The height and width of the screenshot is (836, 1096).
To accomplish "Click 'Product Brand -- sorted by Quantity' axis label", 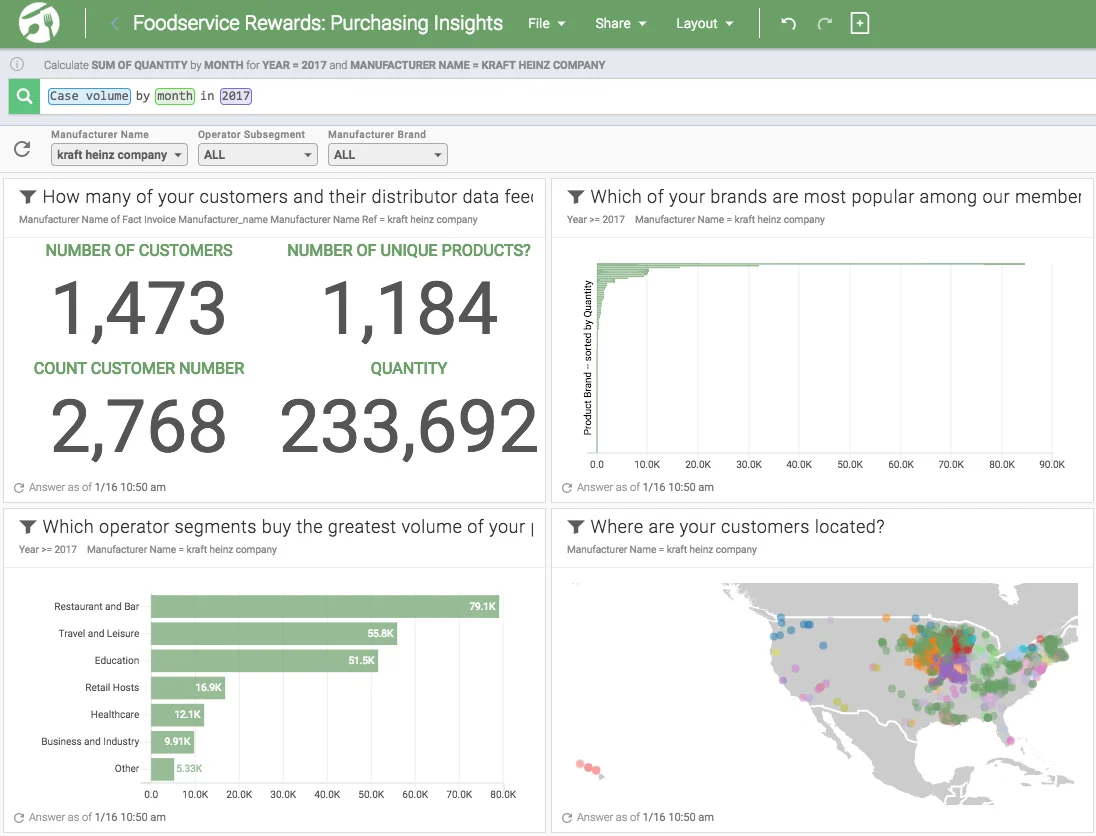I will click(x=588, y=357).
